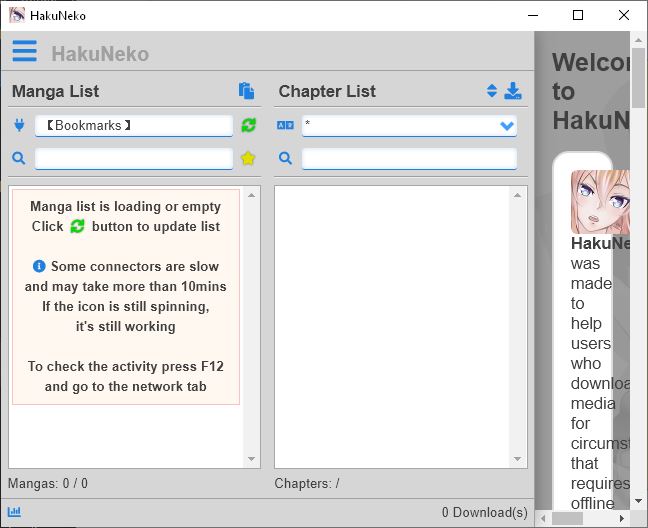Expand the chapter language filter dropdown
The image size is (648, 528).
[x=507, y=126]
